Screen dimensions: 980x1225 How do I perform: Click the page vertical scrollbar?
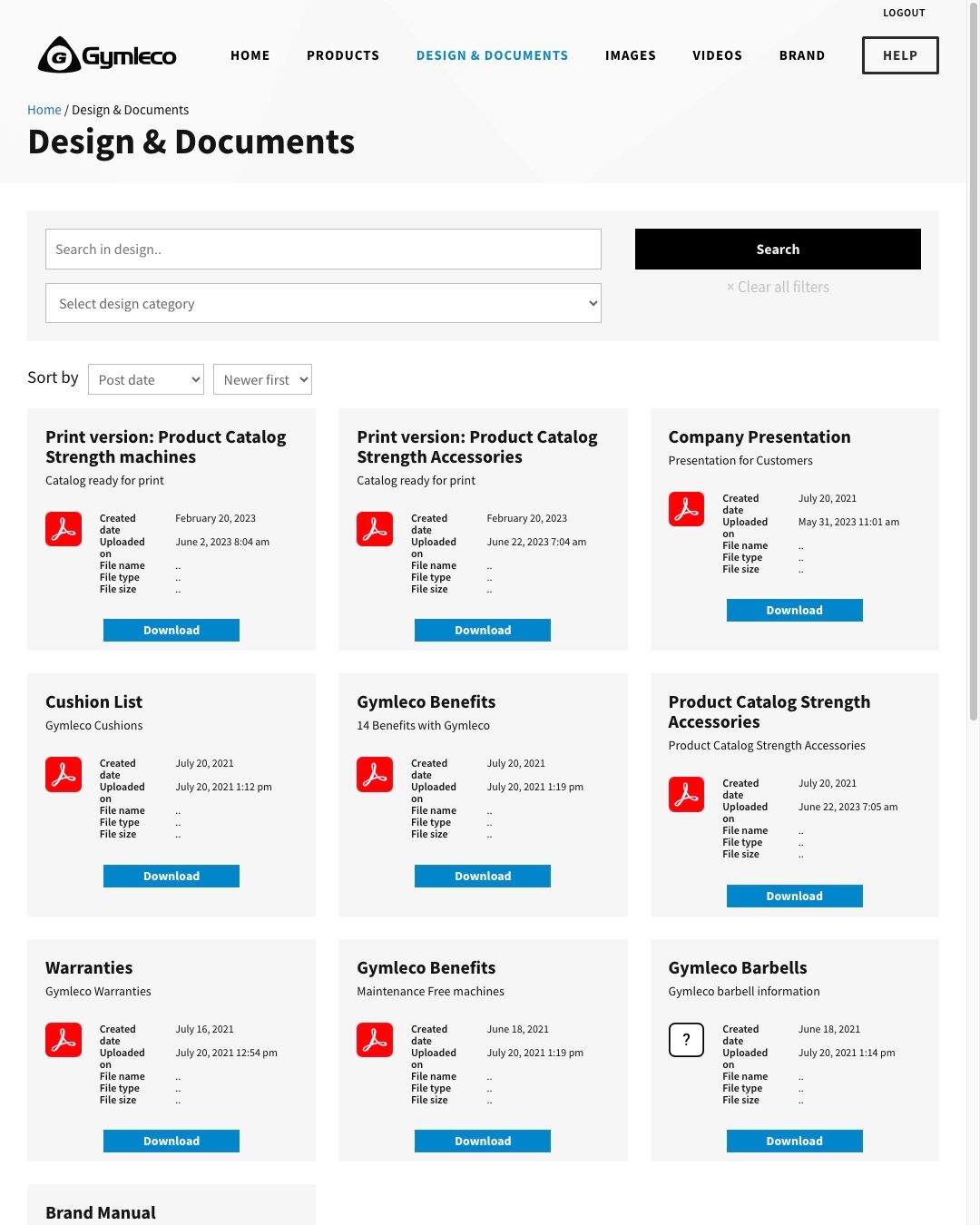[974, 363]
